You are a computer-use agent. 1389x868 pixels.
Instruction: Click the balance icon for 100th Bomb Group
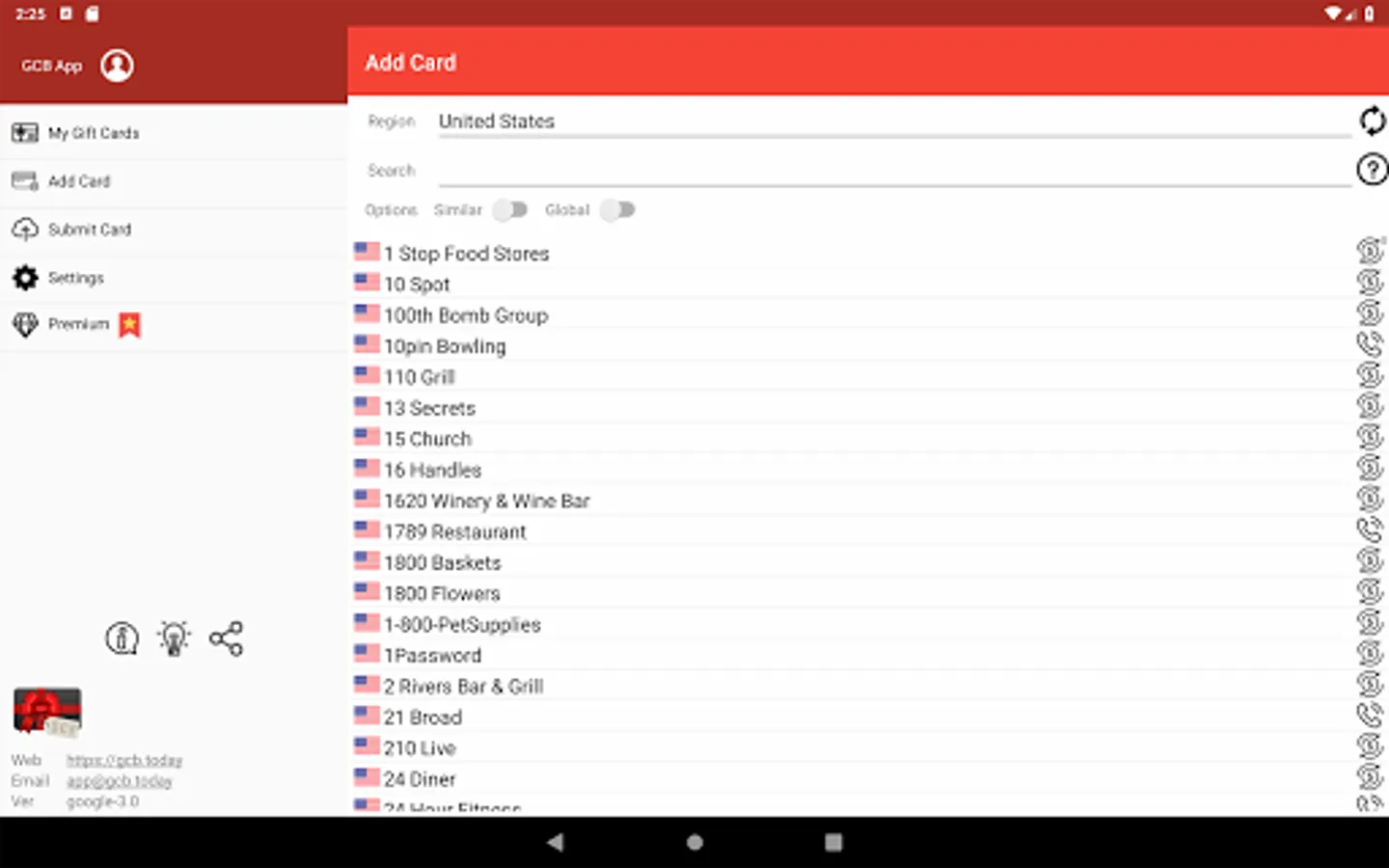(x=1370, y=312)
